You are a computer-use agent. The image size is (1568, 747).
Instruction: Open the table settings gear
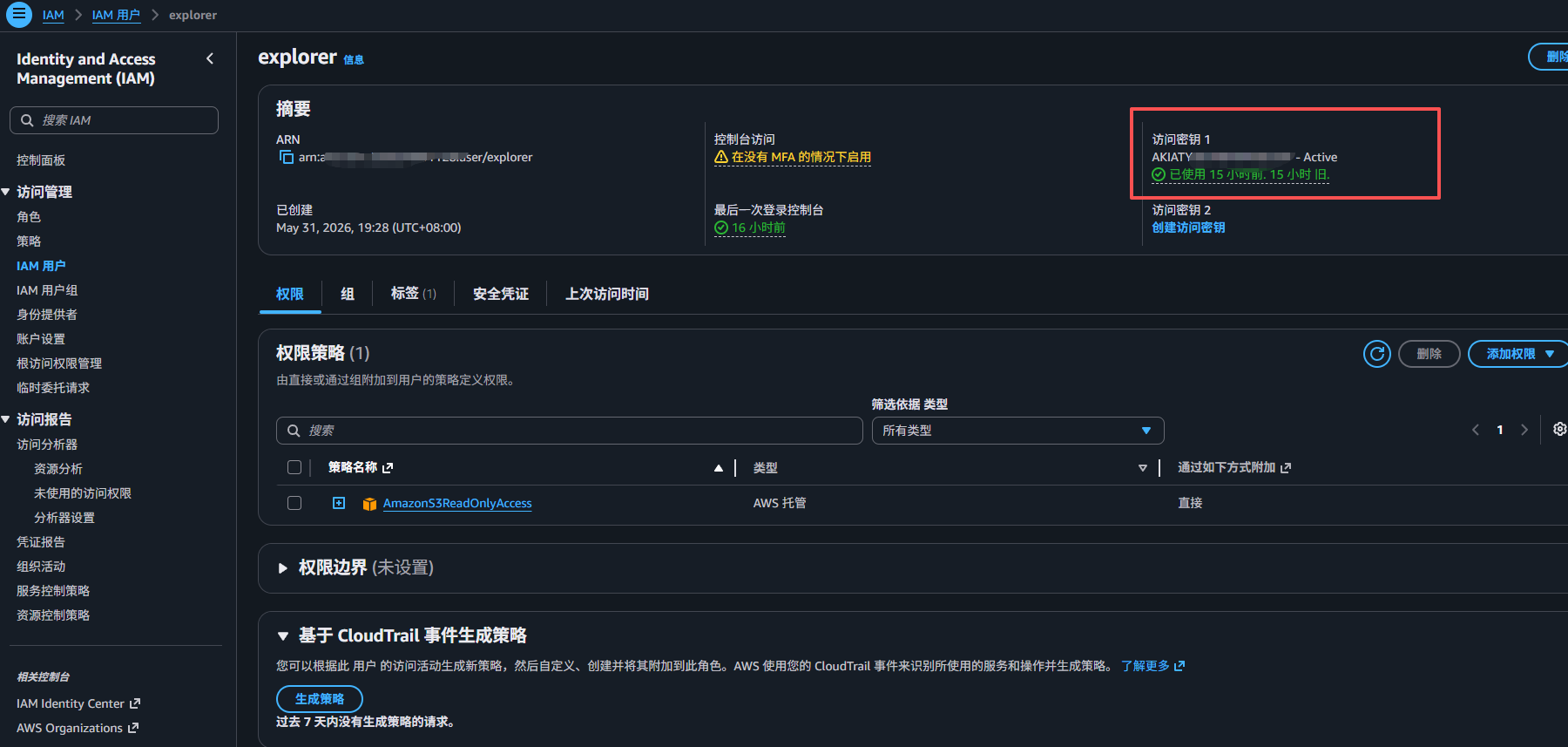tap(1559, 429)
